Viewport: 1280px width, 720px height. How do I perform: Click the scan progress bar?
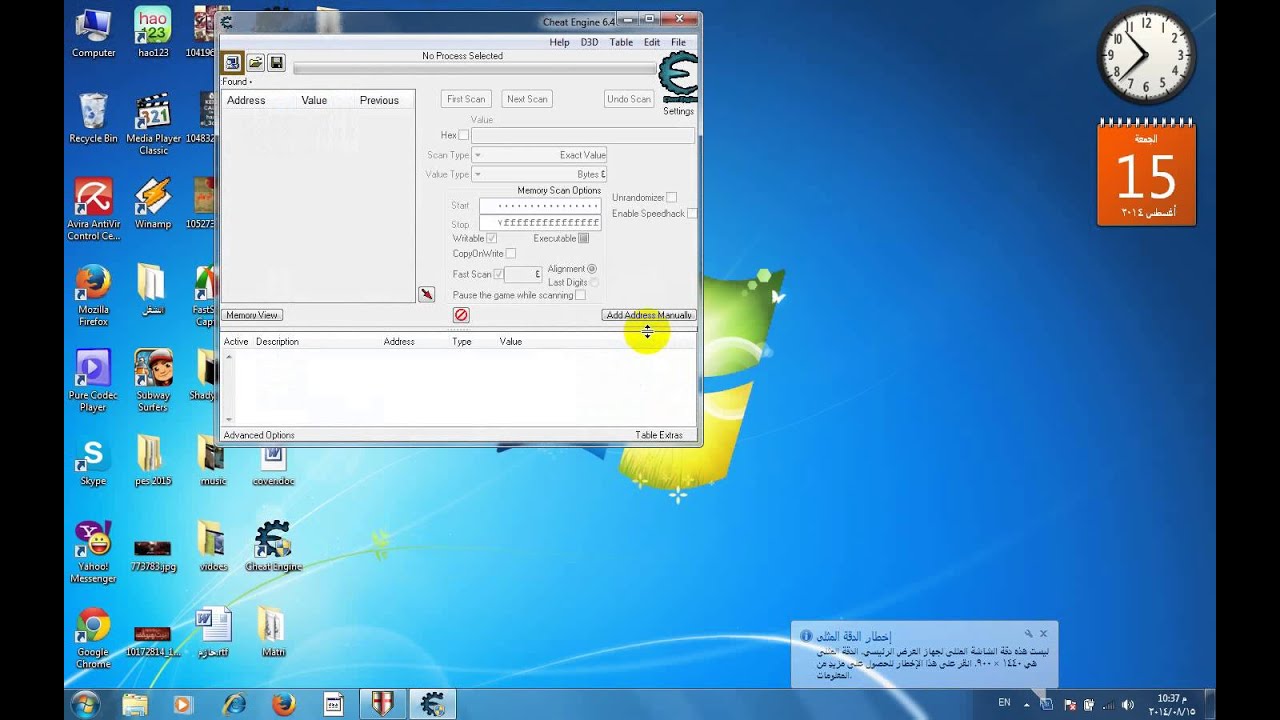[475, 69]
